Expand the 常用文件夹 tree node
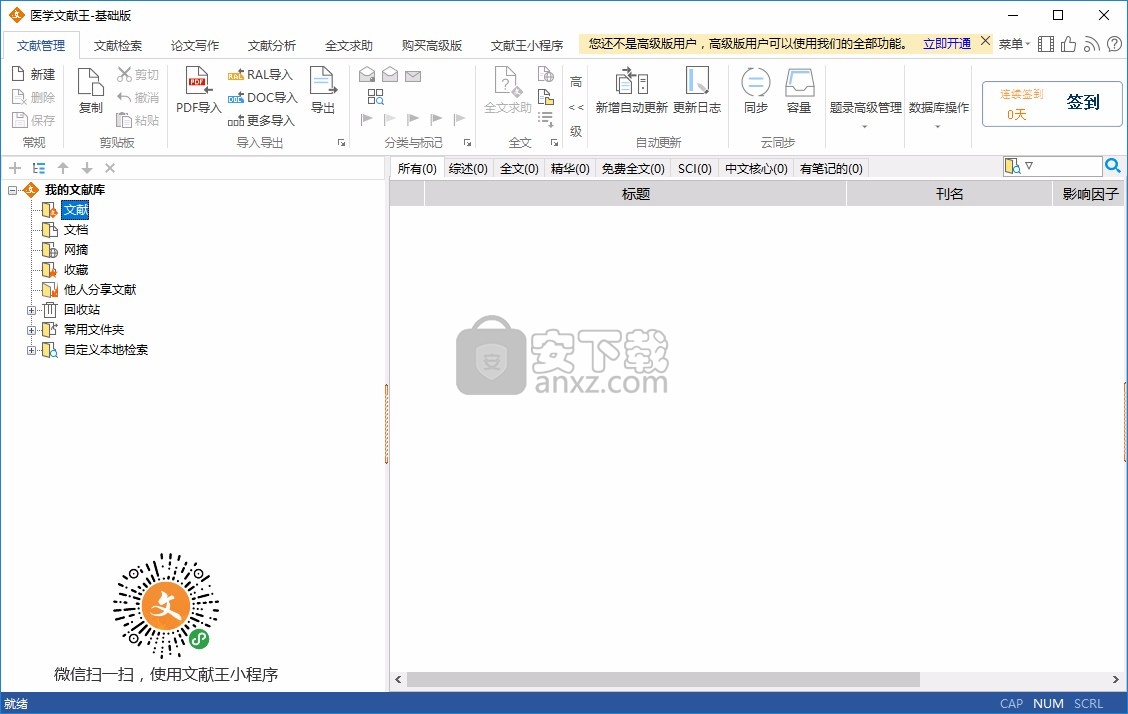This screenshot has height=714, width=1128. click(31, 331)
